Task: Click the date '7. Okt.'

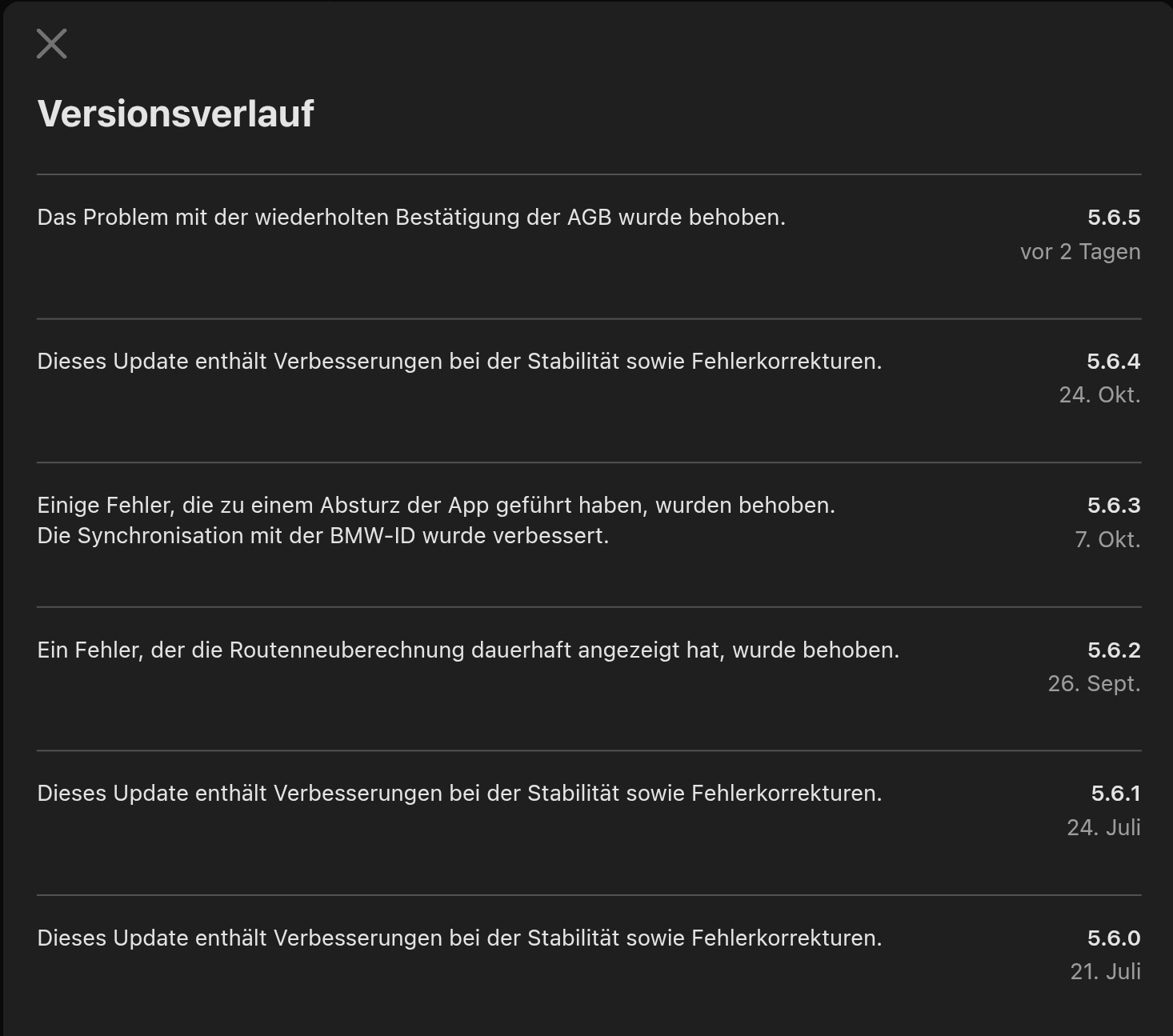Action: click(x=1108, y=540)
